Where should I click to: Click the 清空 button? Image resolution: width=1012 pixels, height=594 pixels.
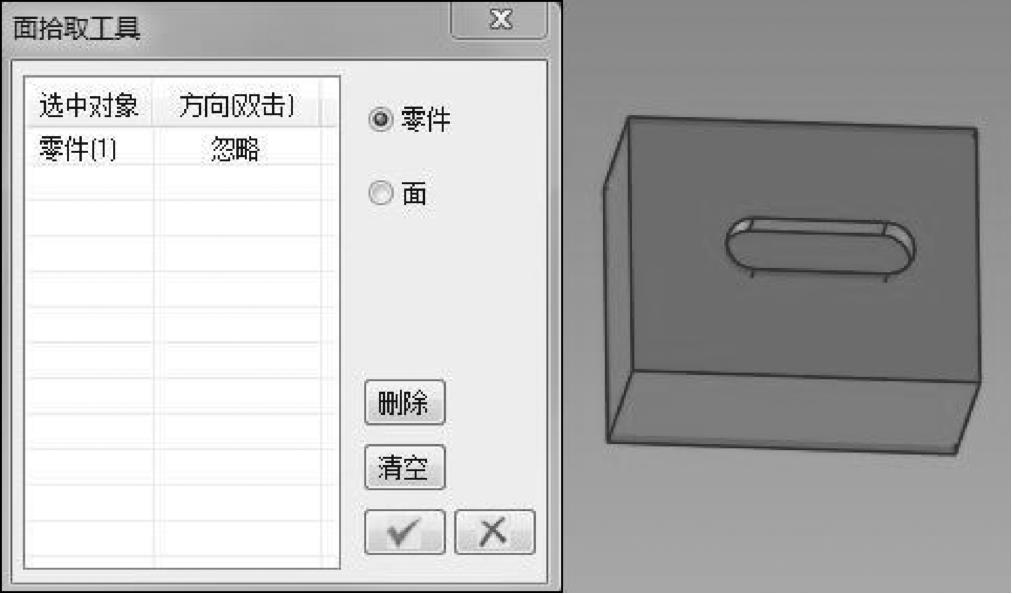(405, 467)
